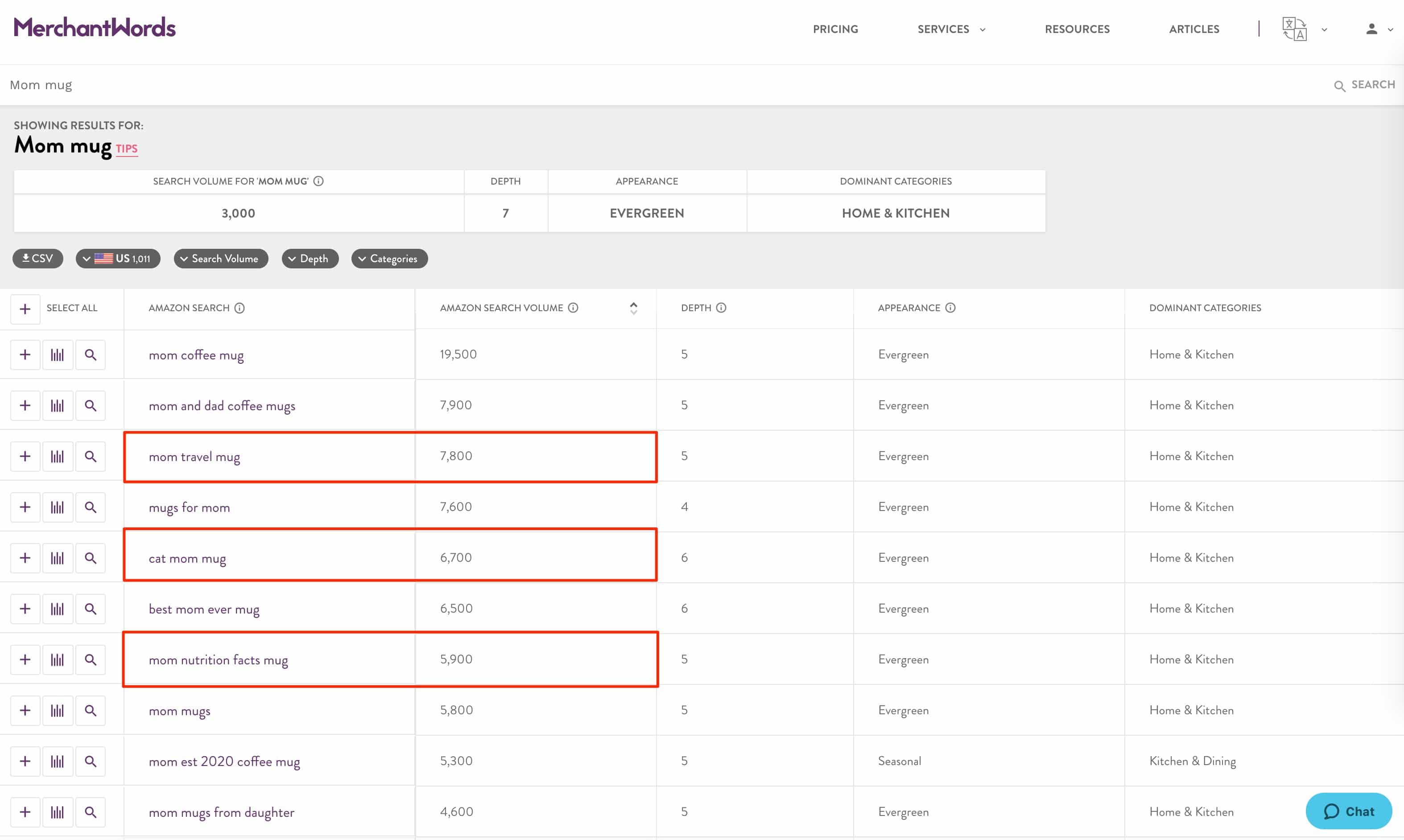
Task: Click magnifier icon in cat mom mug row
Action: pyautogui.click(x=91, y=558)
